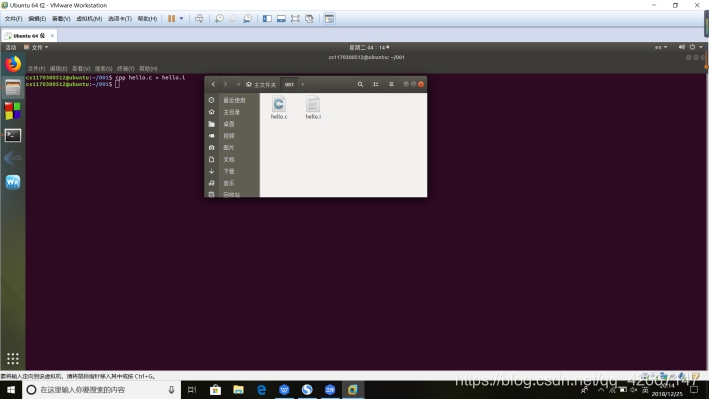Screen dimensions: 709x399
Task: Open the Terminal from the Ubuntu dock
Action: click(13, 135)
